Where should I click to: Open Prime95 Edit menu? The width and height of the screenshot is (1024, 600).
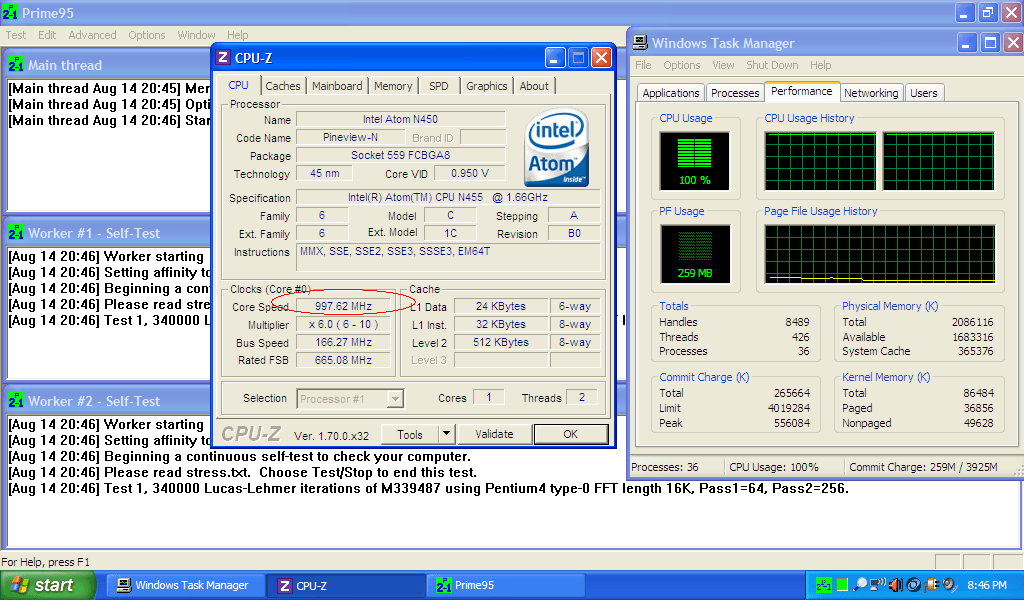47,35
